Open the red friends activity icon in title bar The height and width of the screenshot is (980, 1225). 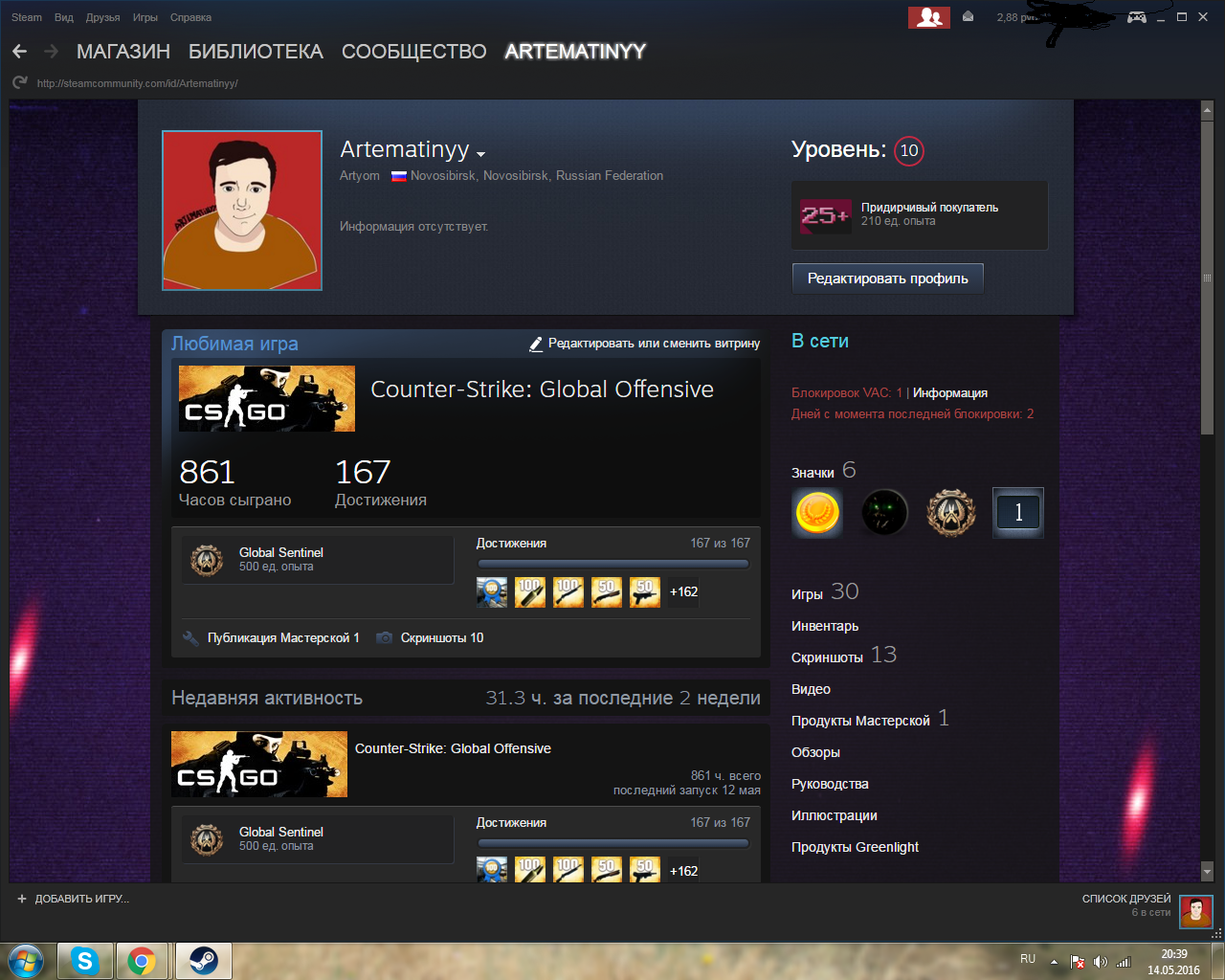click(x=929, y=17)
